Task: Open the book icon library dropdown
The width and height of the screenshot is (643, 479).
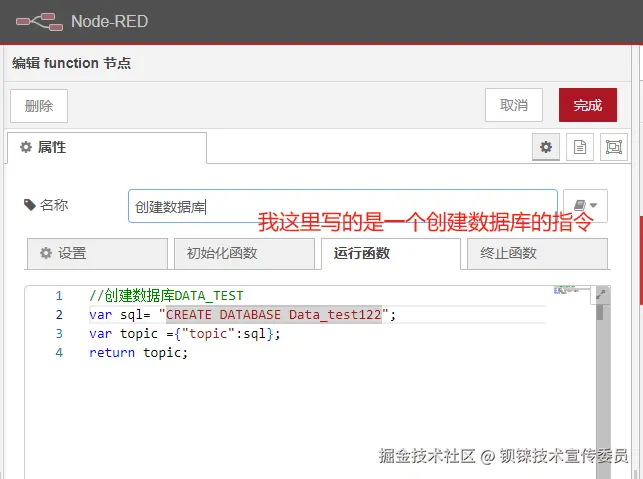Action: point(585,205)
